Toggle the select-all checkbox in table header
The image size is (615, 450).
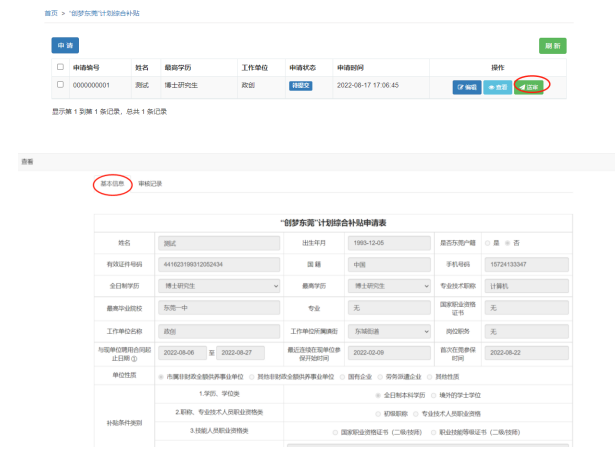click(60, 67)
